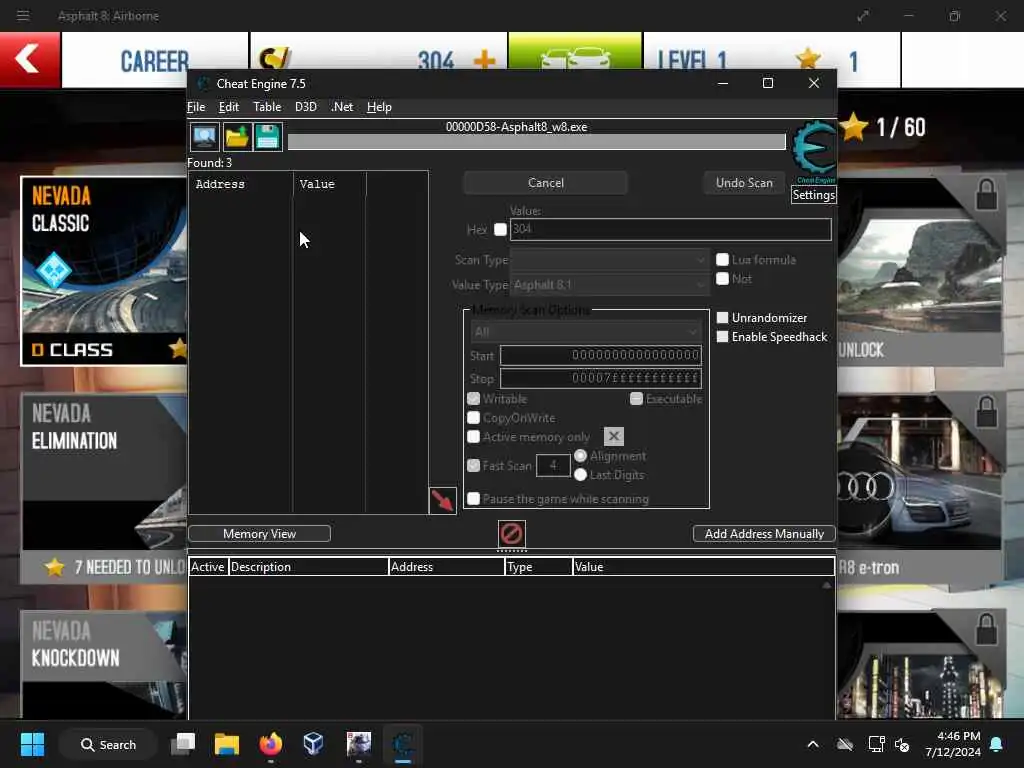Viewport: 1024px width, 768px height.
Task: Switch to Cheat Engine taskbar icon
Action: point(403,744)
